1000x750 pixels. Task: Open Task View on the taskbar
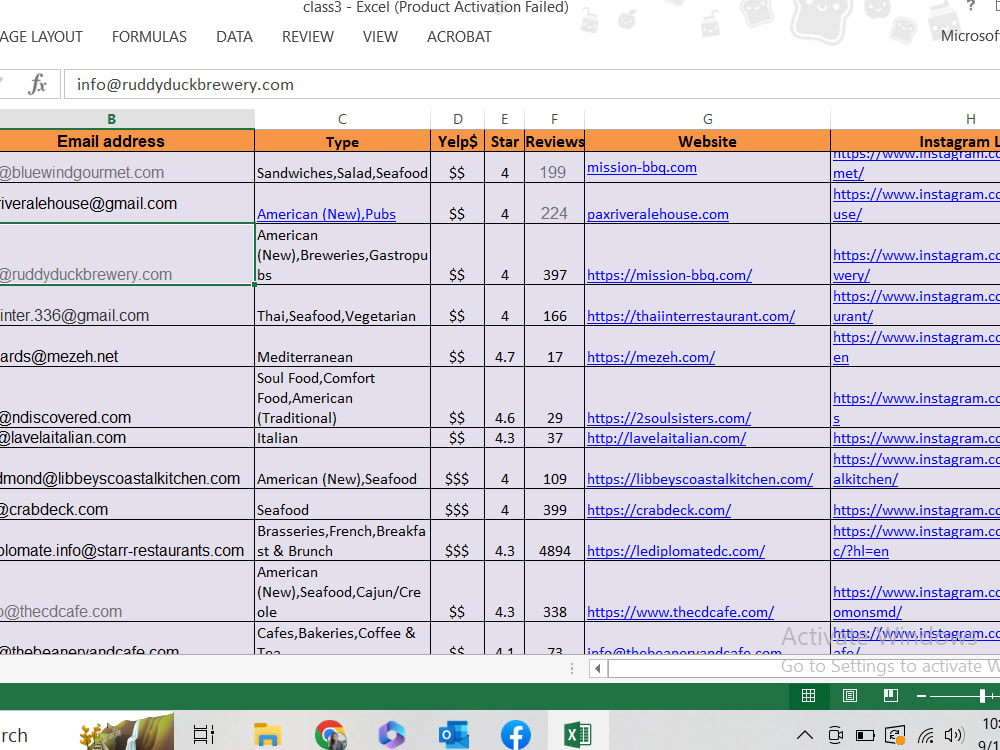pyautogui.click(x=203, y=735)
